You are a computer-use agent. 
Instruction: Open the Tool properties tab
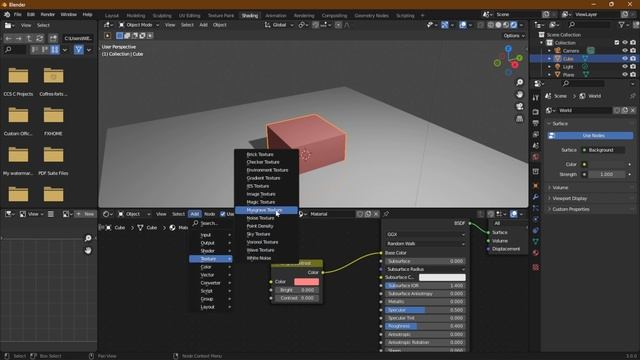536,98
